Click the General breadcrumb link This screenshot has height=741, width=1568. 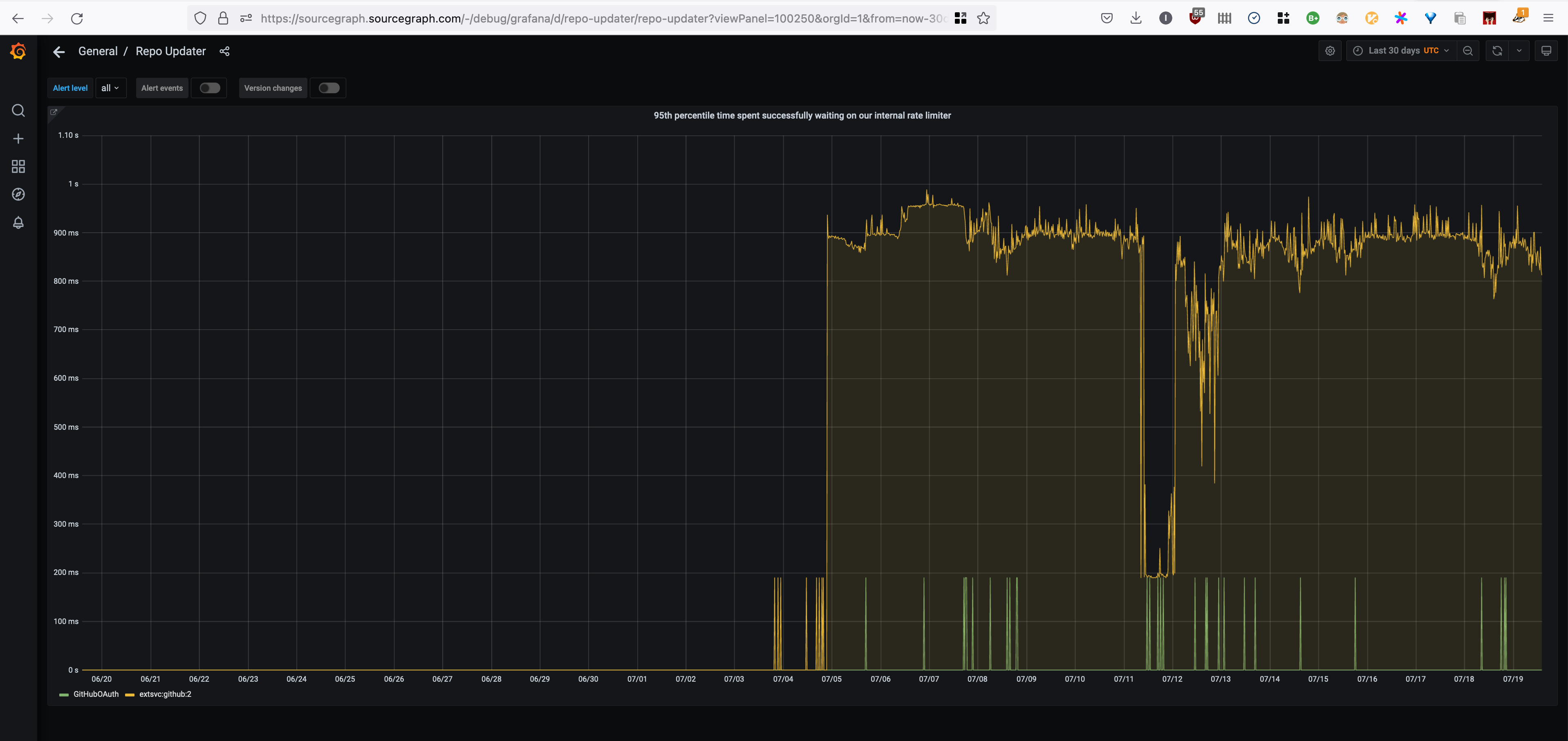click(98, 52)
